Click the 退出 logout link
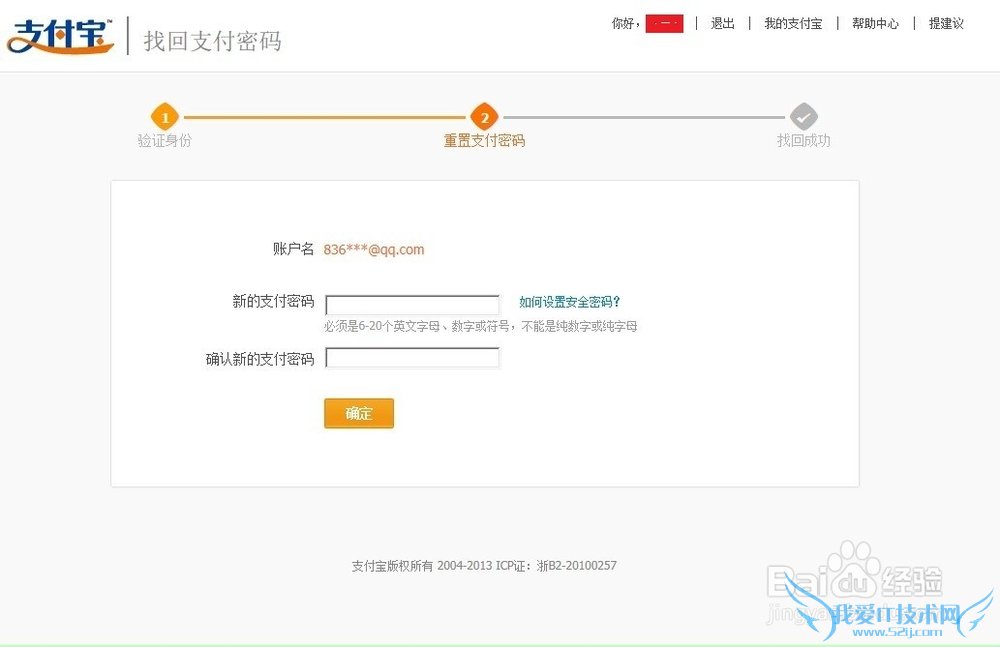 (x=723, y=24)
